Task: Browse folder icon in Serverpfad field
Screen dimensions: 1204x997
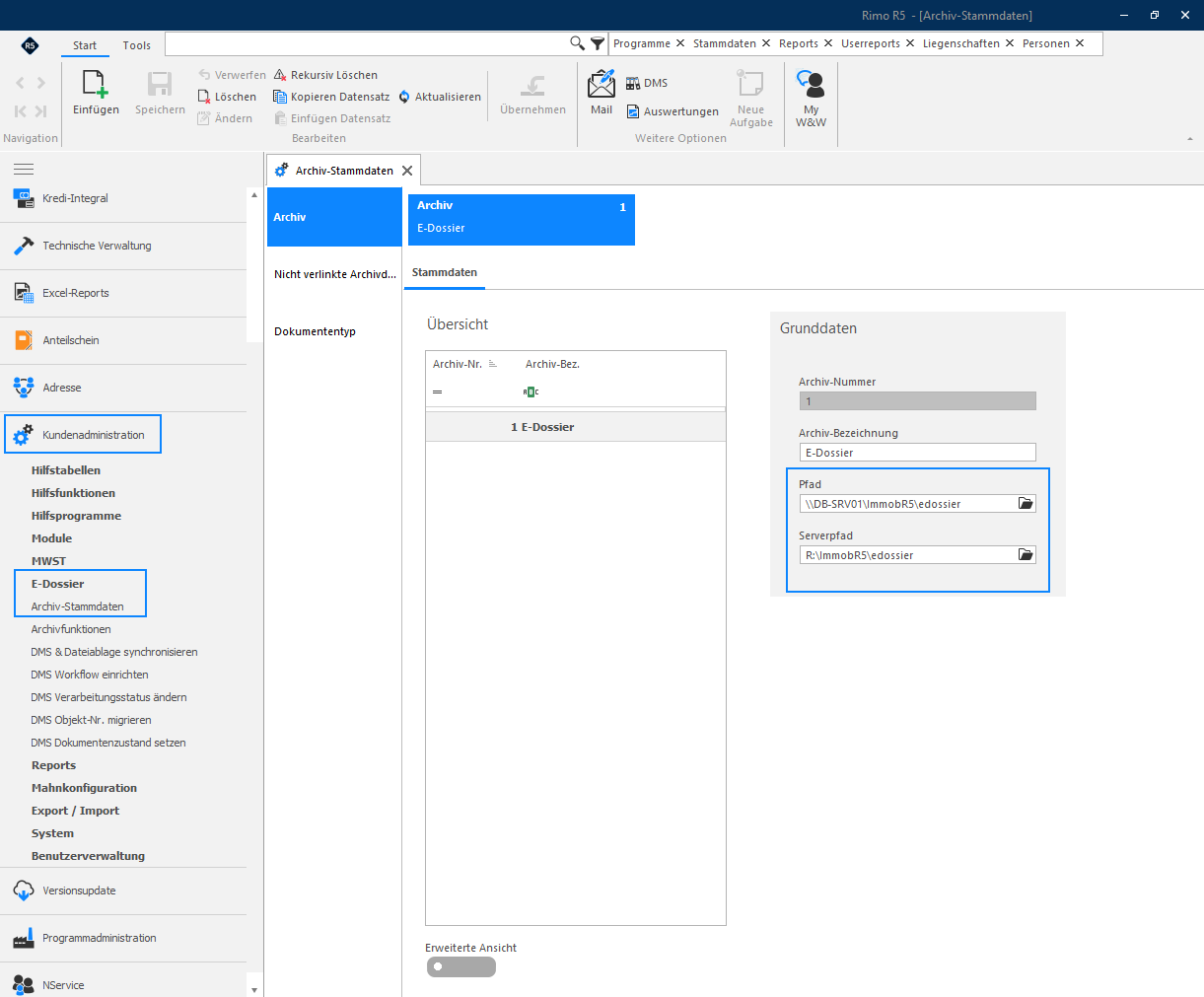Action: (x=1026, y=554)
